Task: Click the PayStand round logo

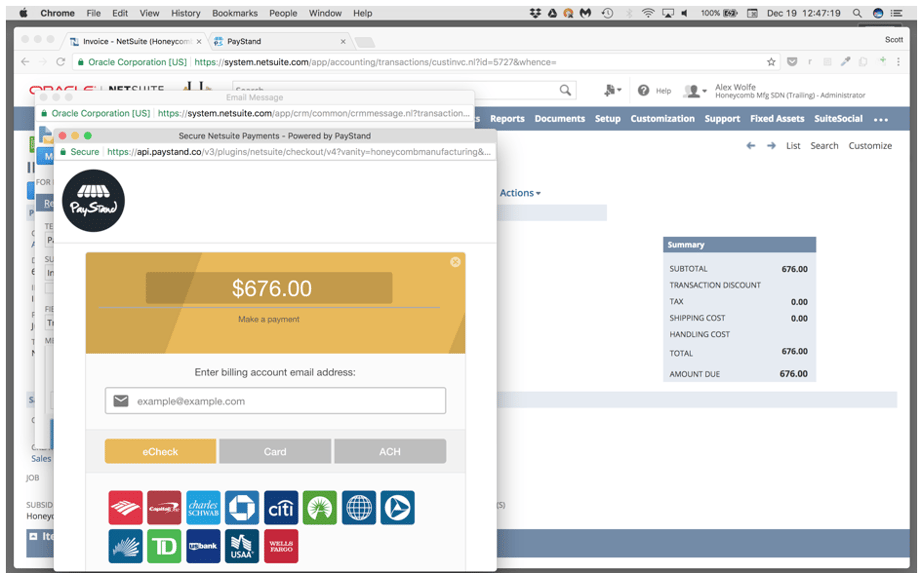Action: click(x=93, y=201)
